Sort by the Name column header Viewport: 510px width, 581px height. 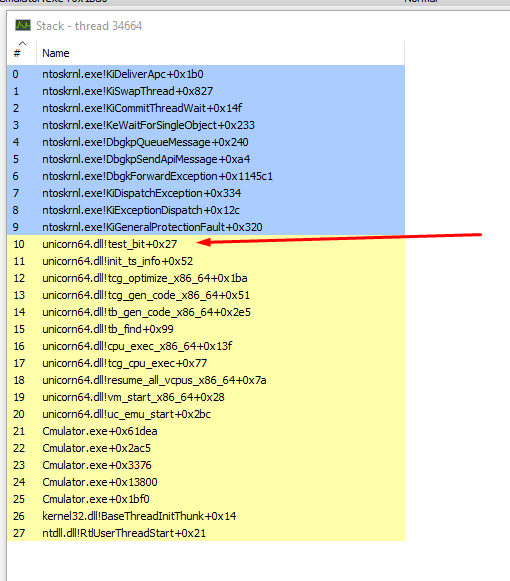click(220, 53)
